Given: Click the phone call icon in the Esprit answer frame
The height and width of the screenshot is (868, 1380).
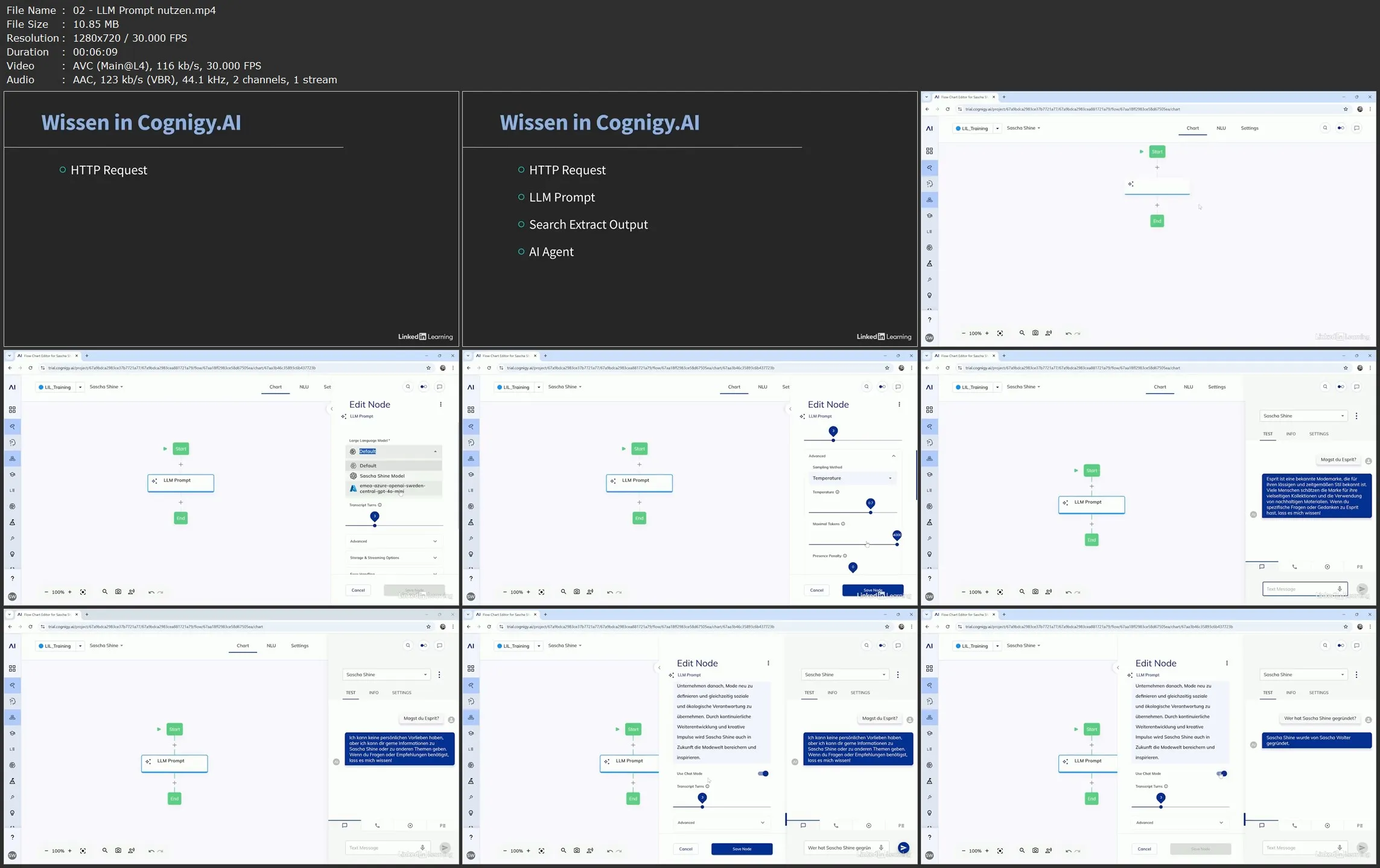Looking at the screenshot, I should tap(1294, 567).
